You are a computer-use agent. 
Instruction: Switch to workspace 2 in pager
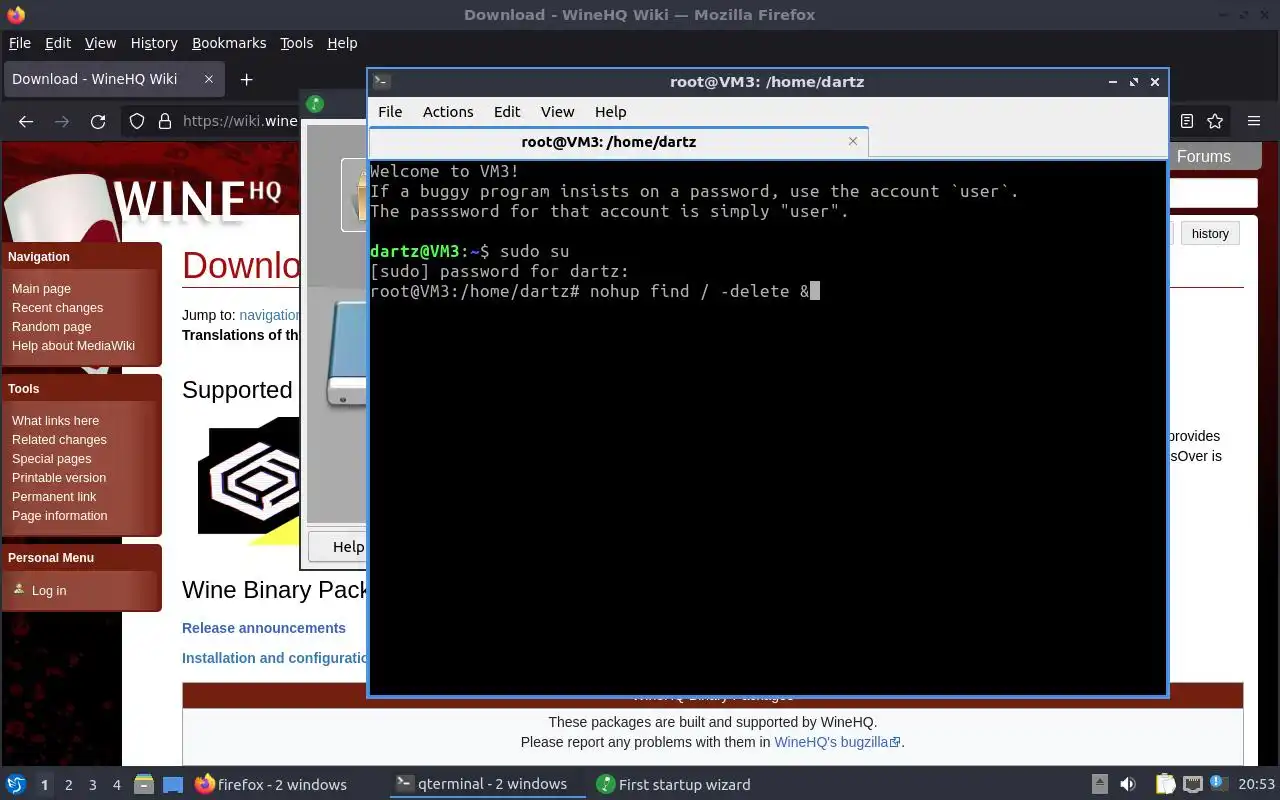point(69,785)
